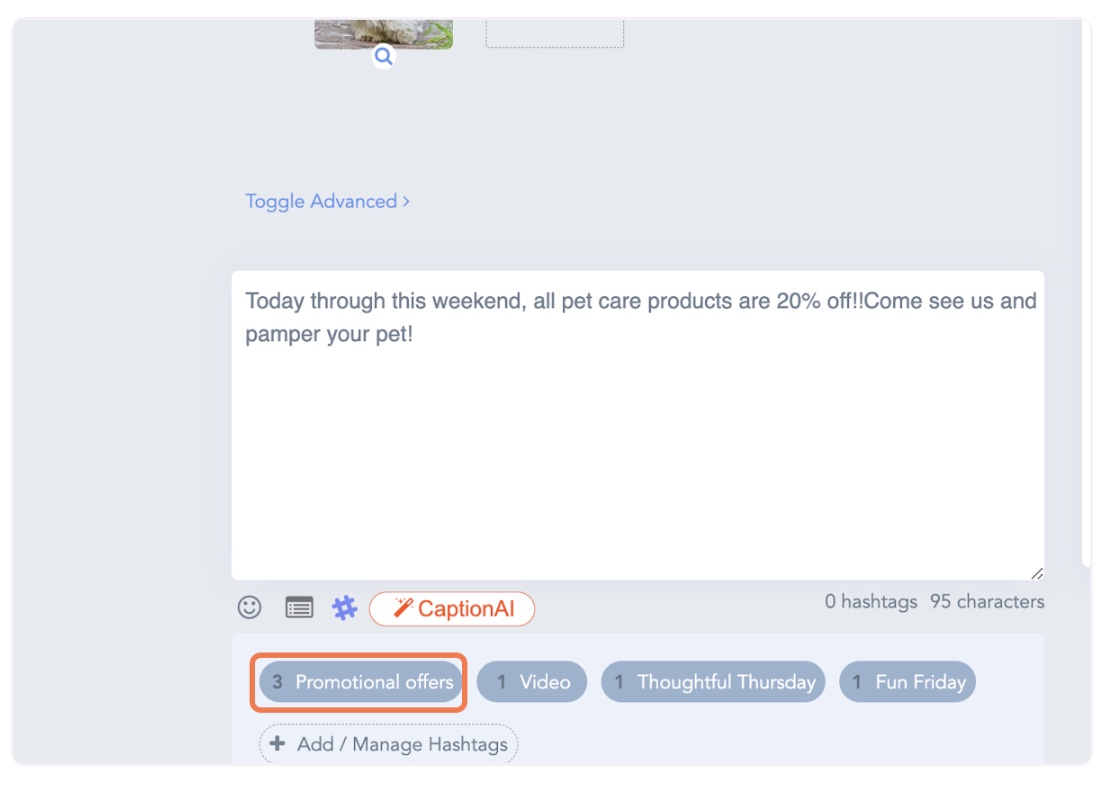This screenshot has width=1112, height=788.
Task: Open Add / Manage Hashtags
Action: click(389, 744)
